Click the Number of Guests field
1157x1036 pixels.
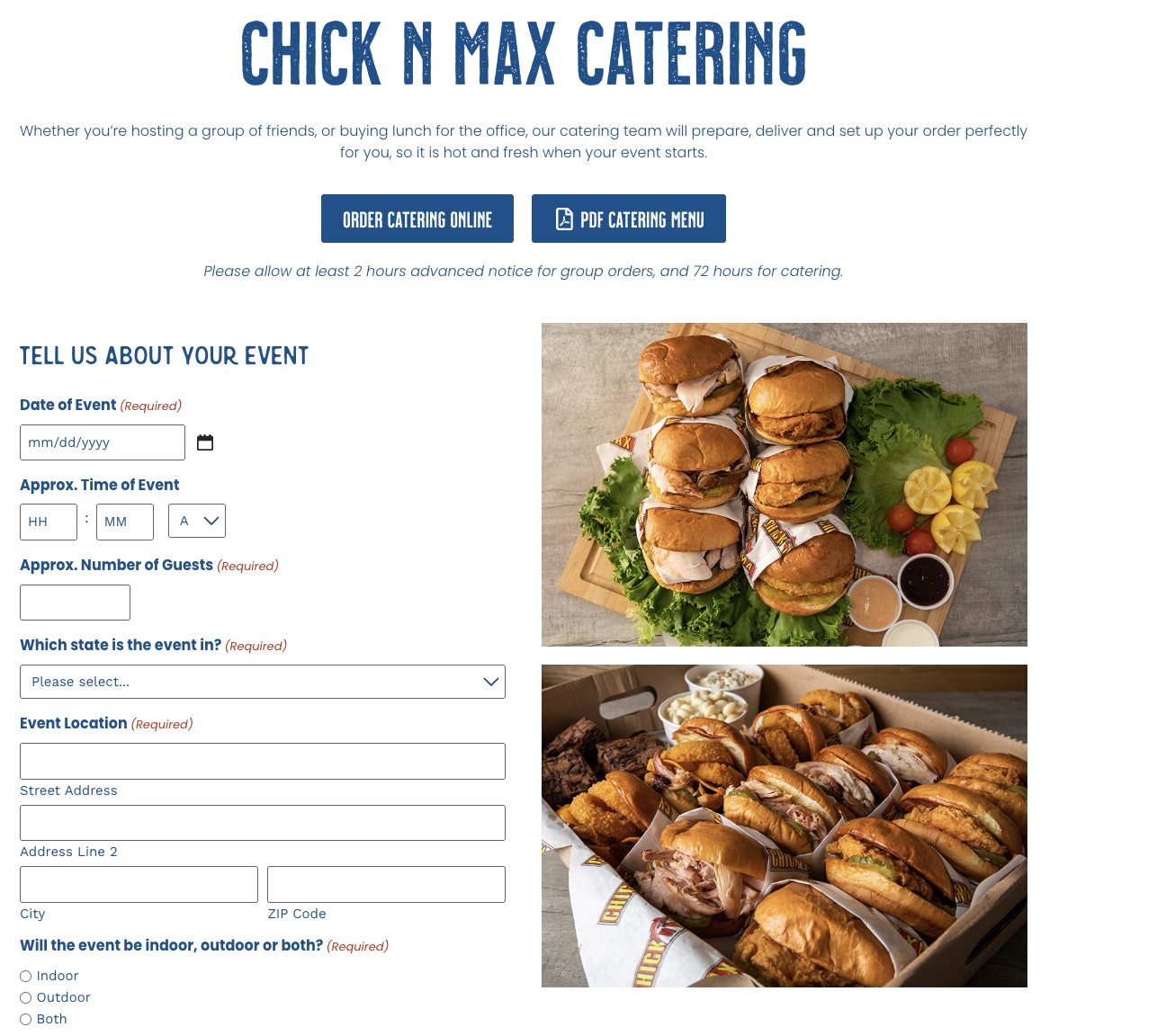click(x=75, y=603)
